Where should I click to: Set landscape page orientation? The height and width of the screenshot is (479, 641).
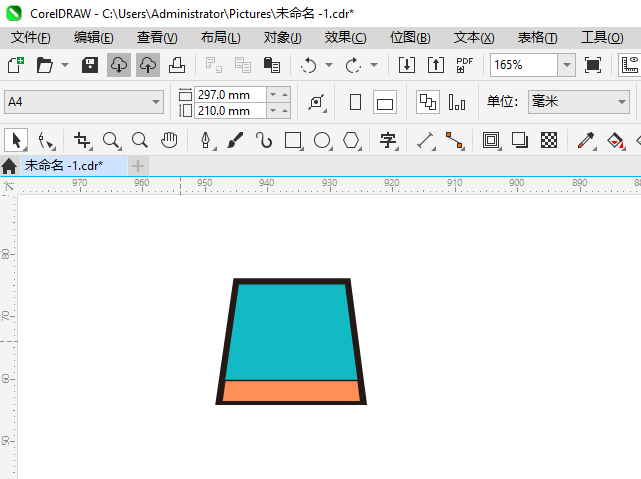coord(385,102)
